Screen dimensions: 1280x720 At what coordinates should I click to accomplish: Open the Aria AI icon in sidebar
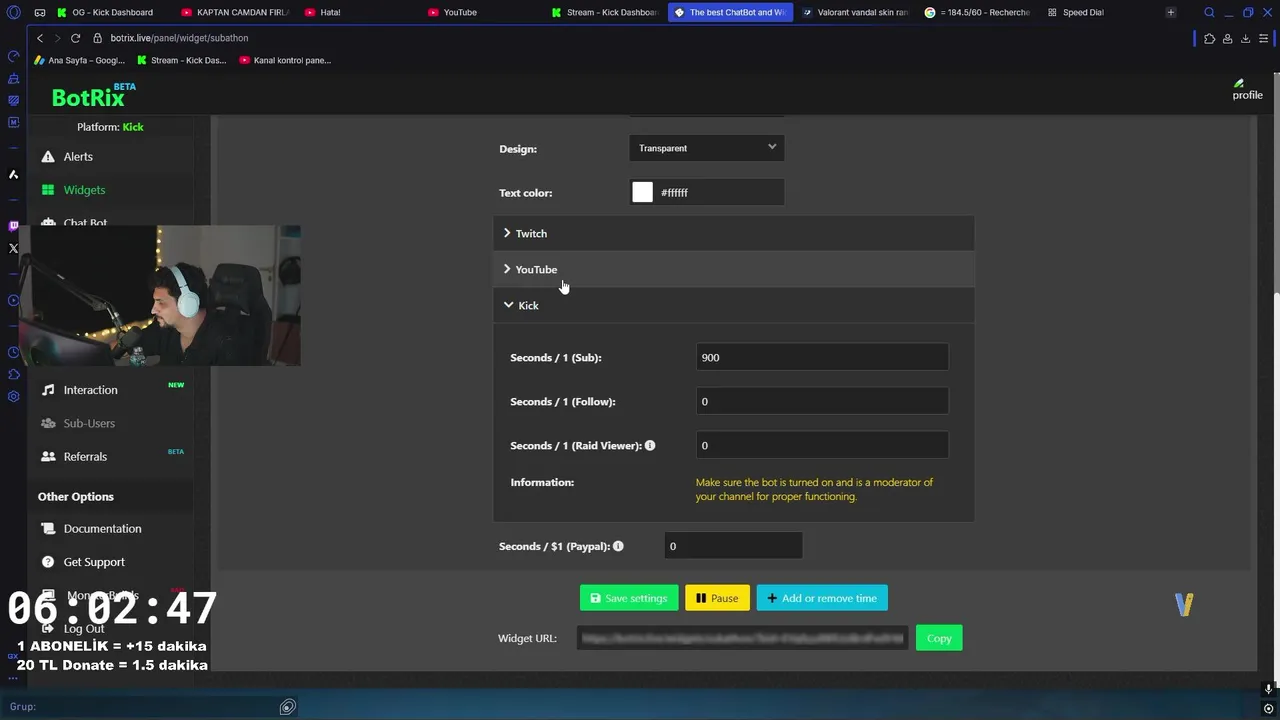click(14, 174)
